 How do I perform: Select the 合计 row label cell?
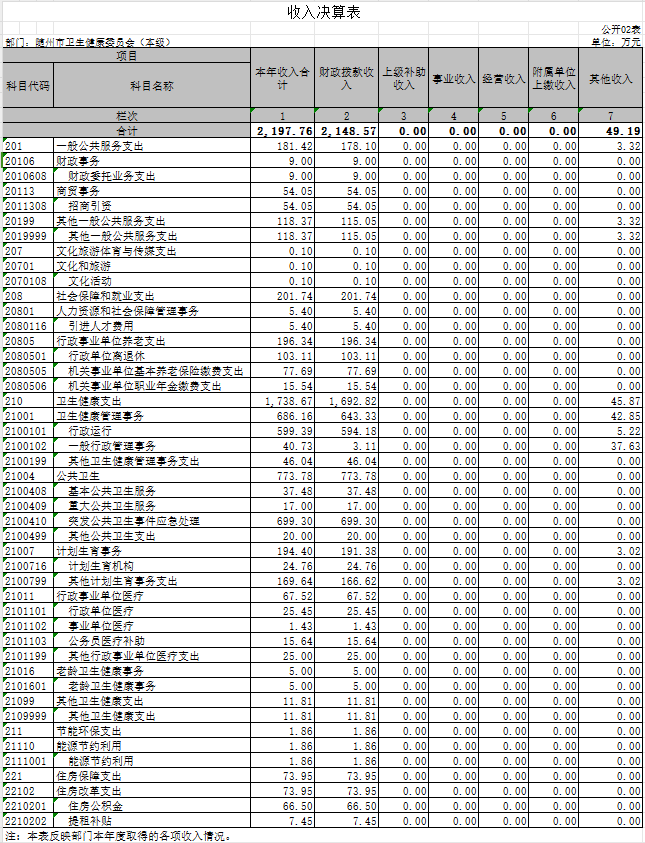tap(127, 131)
